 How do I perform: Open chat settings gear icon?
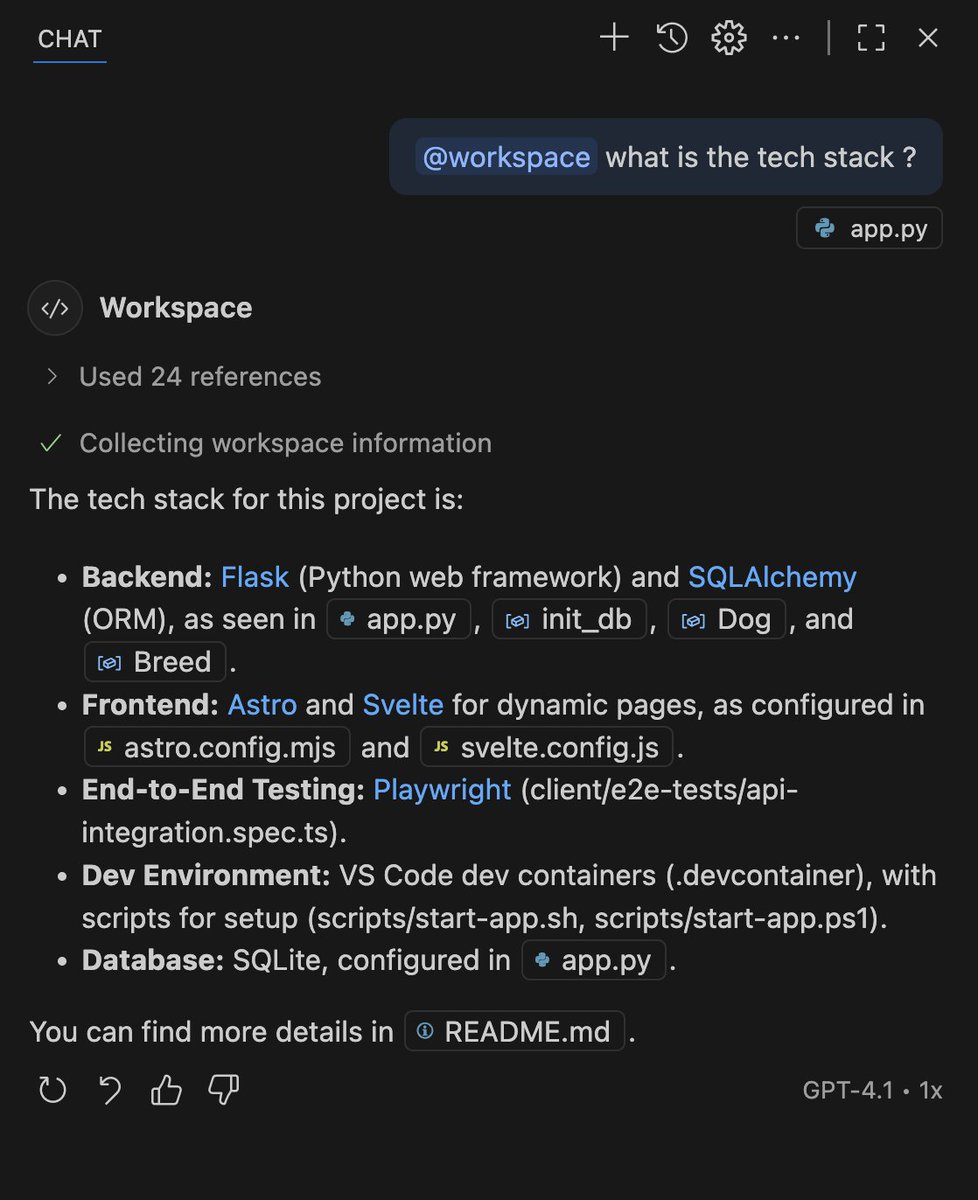(x=729, y=38)
